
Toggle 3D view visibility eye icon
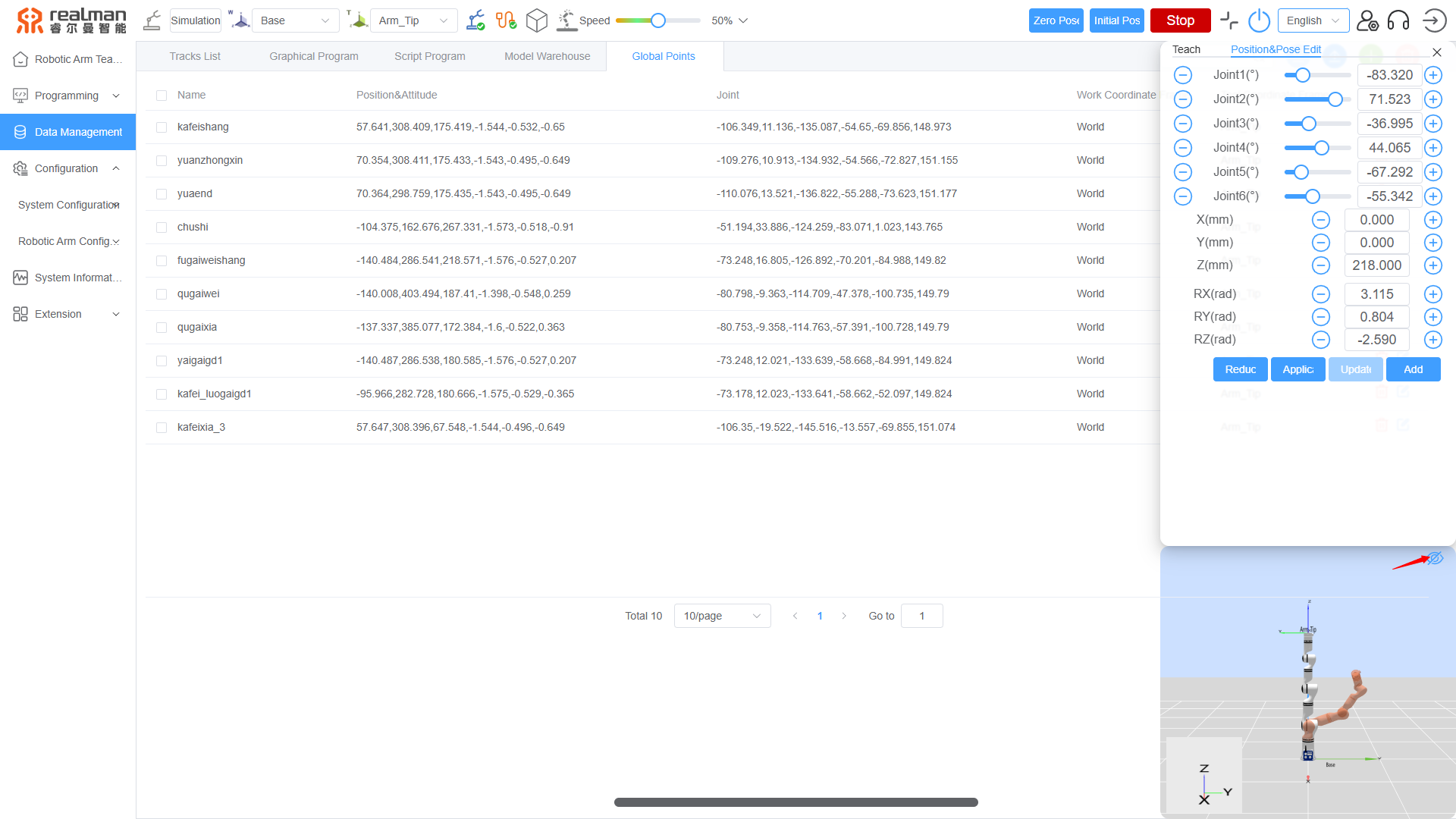point(1435,559)
